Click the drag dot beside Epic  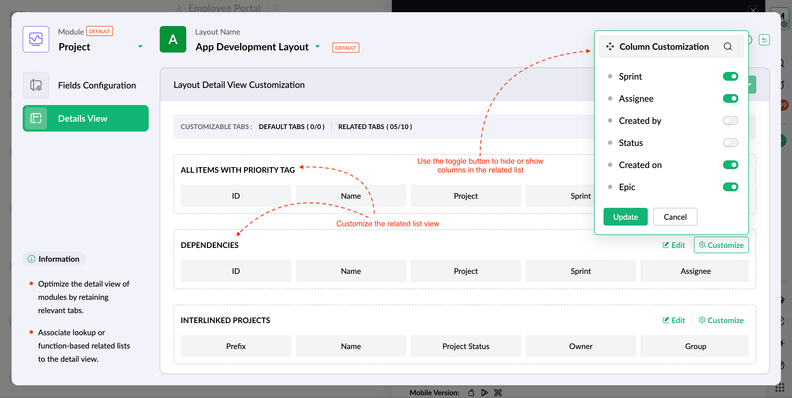click(x=610, y=187)
